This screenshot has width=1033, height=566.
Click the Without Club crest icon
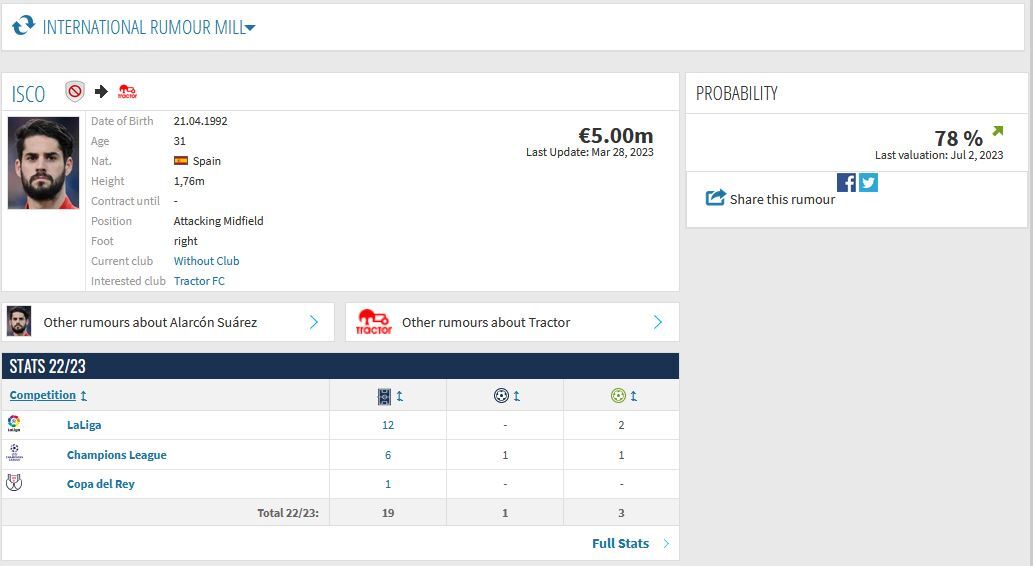pyautogui.click(x=75, y=91)
